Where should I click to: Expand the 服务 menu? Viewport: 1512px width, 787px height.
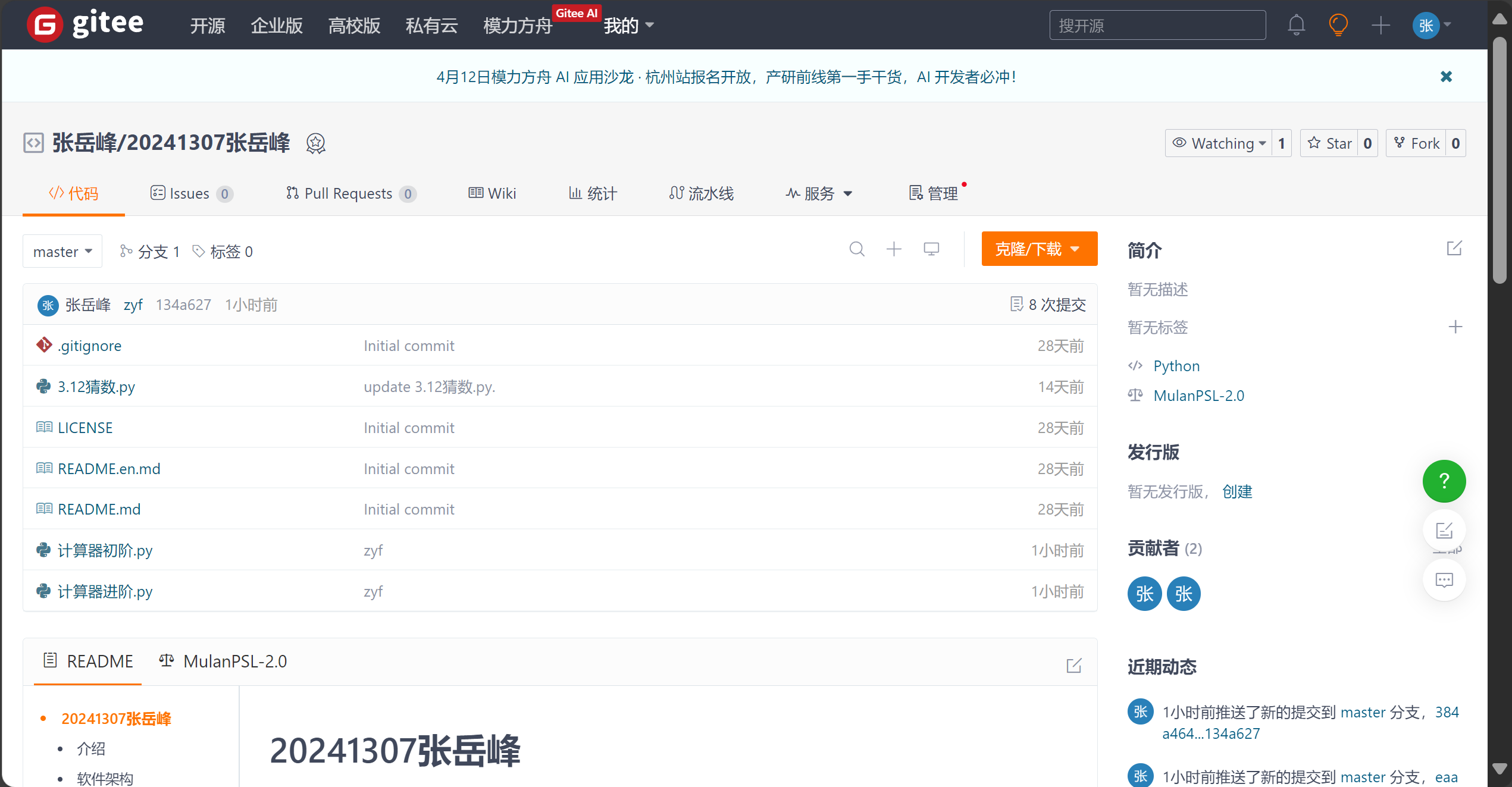pos(819,193)
